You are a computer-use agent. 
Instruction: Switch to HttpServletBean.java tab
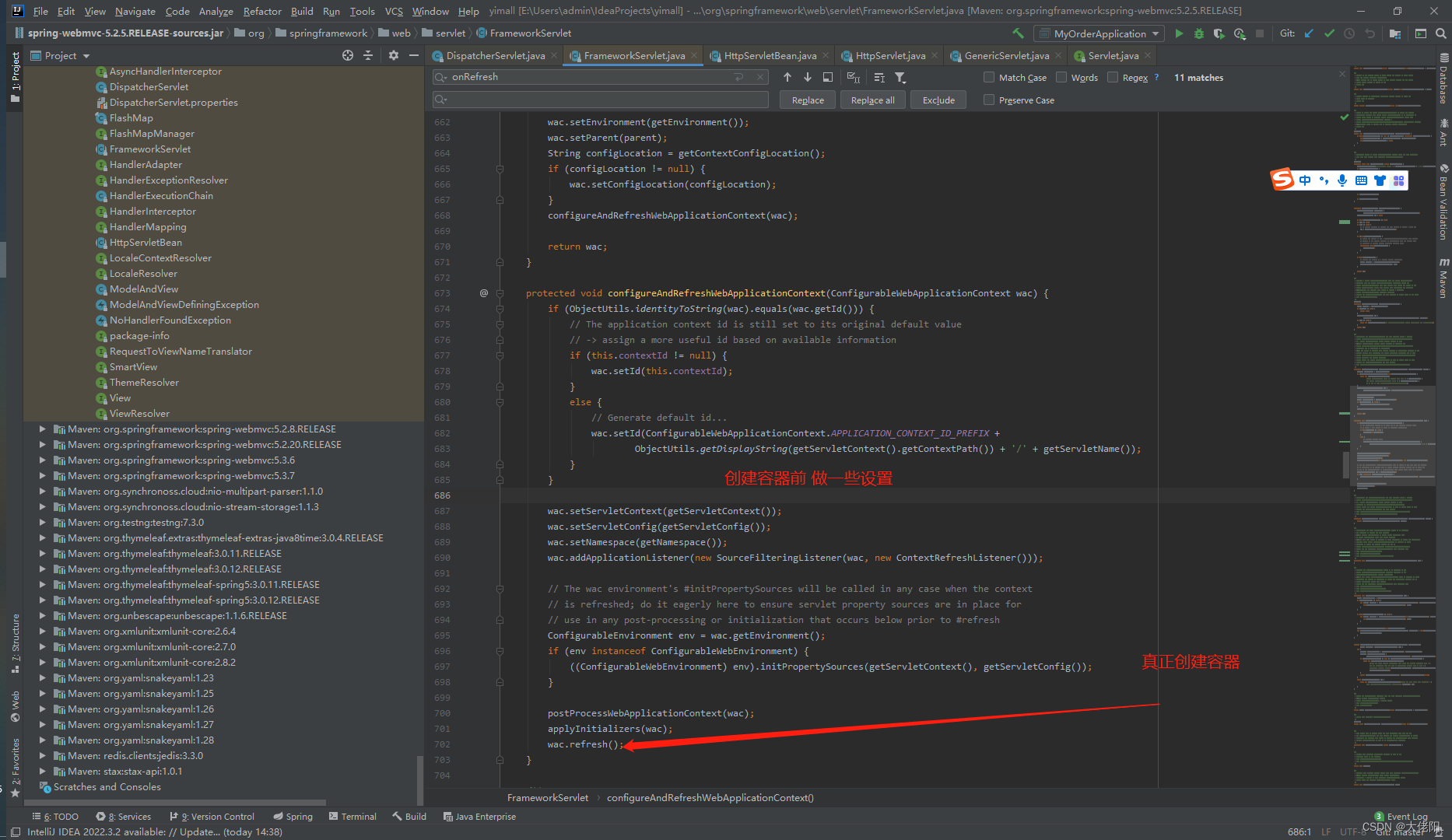(770, 55)
